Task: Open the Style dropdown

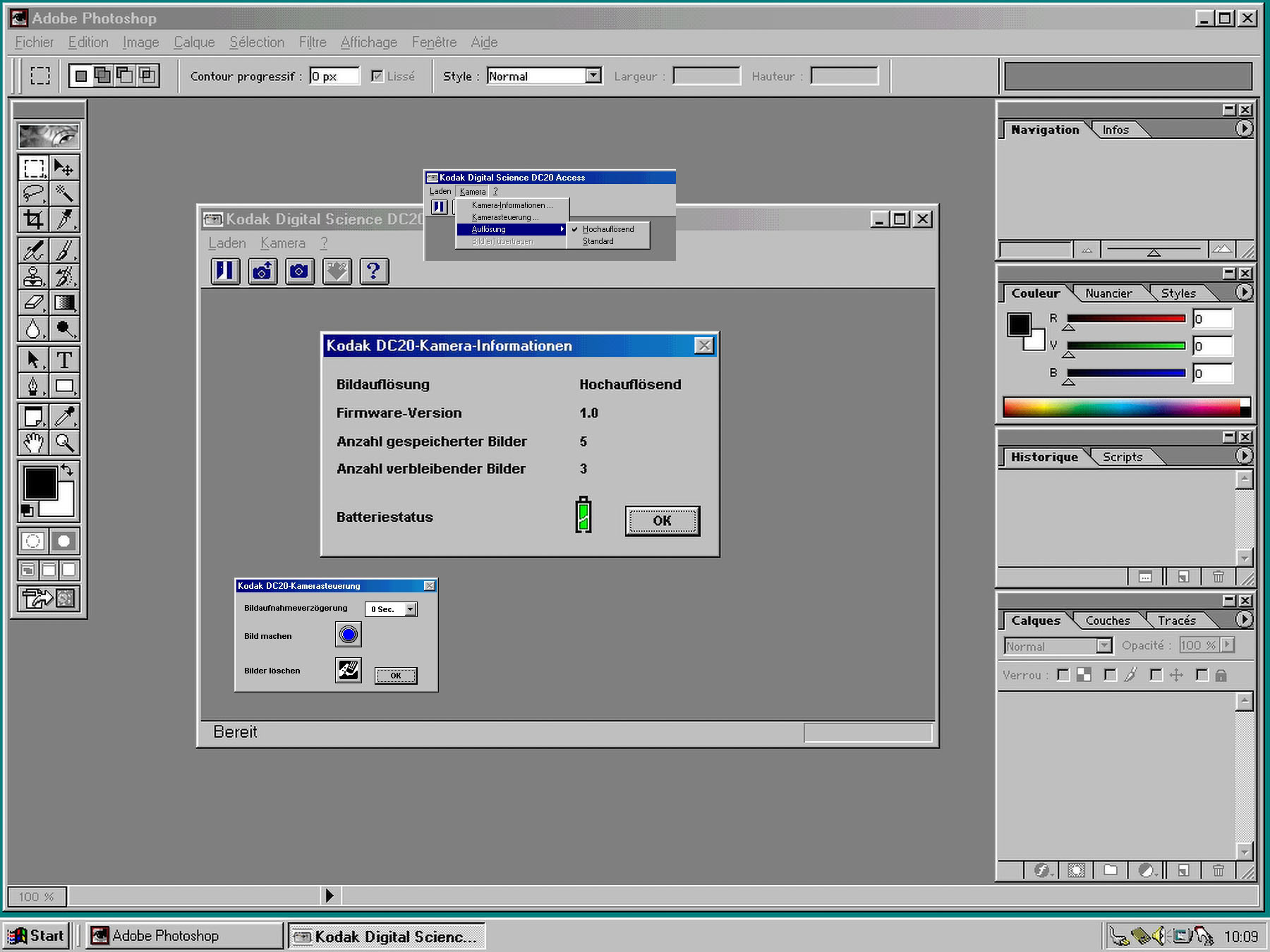Action: 593,75
